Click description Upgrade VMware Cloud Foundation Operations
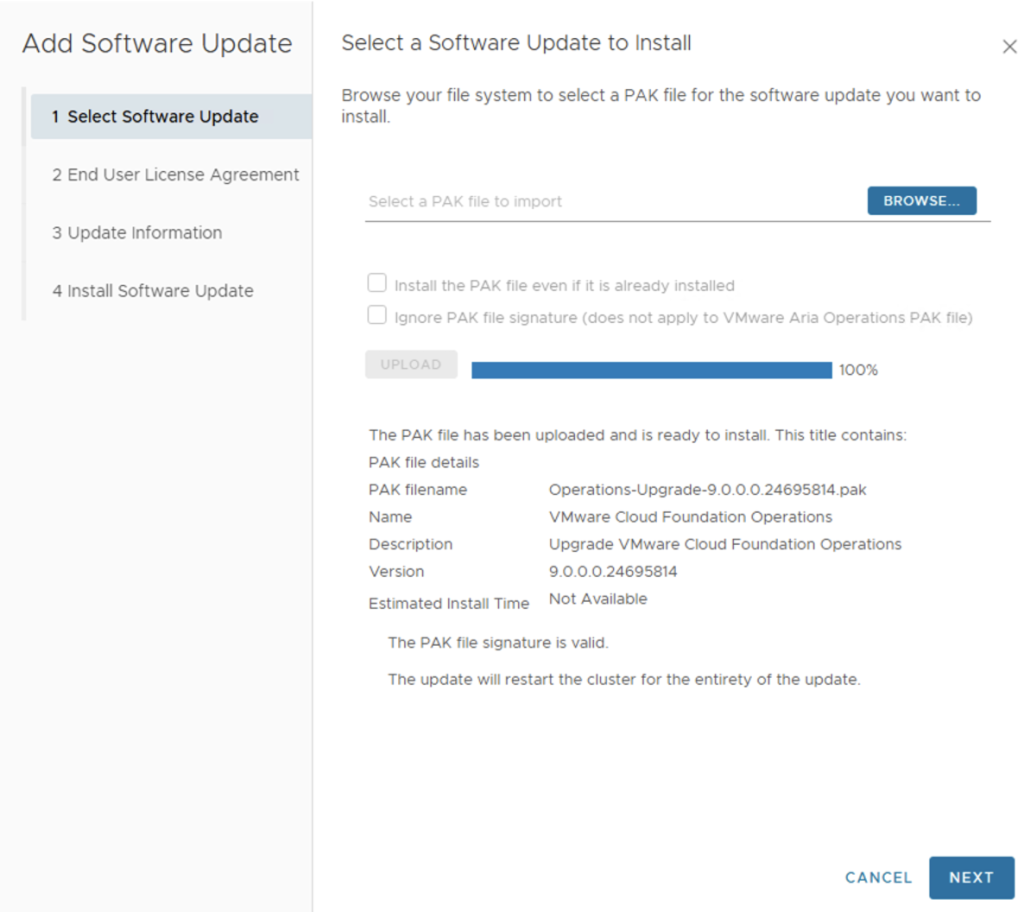 pyautogui.click(x=725, y=545)
